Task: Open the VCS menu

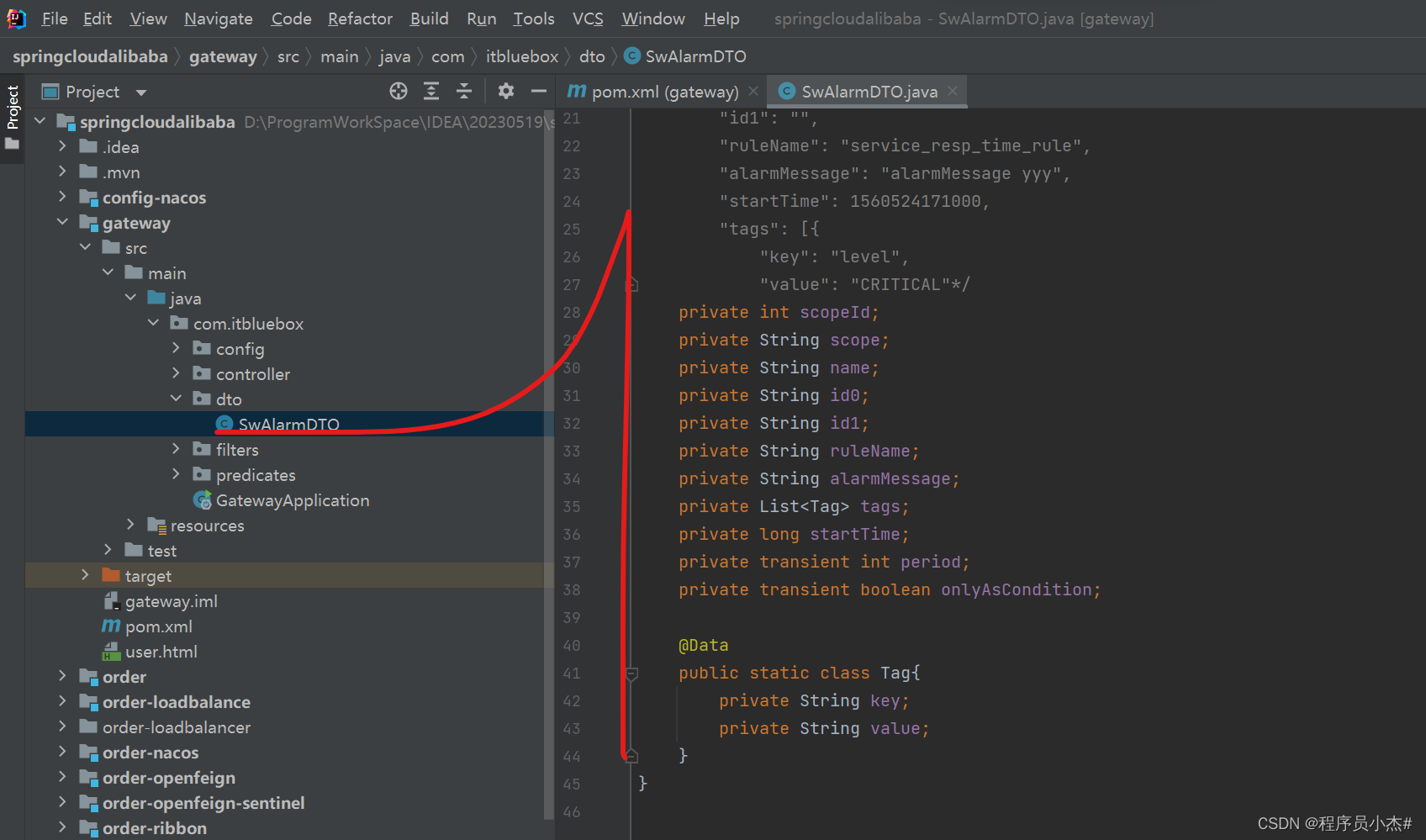Action: [588, 18]
